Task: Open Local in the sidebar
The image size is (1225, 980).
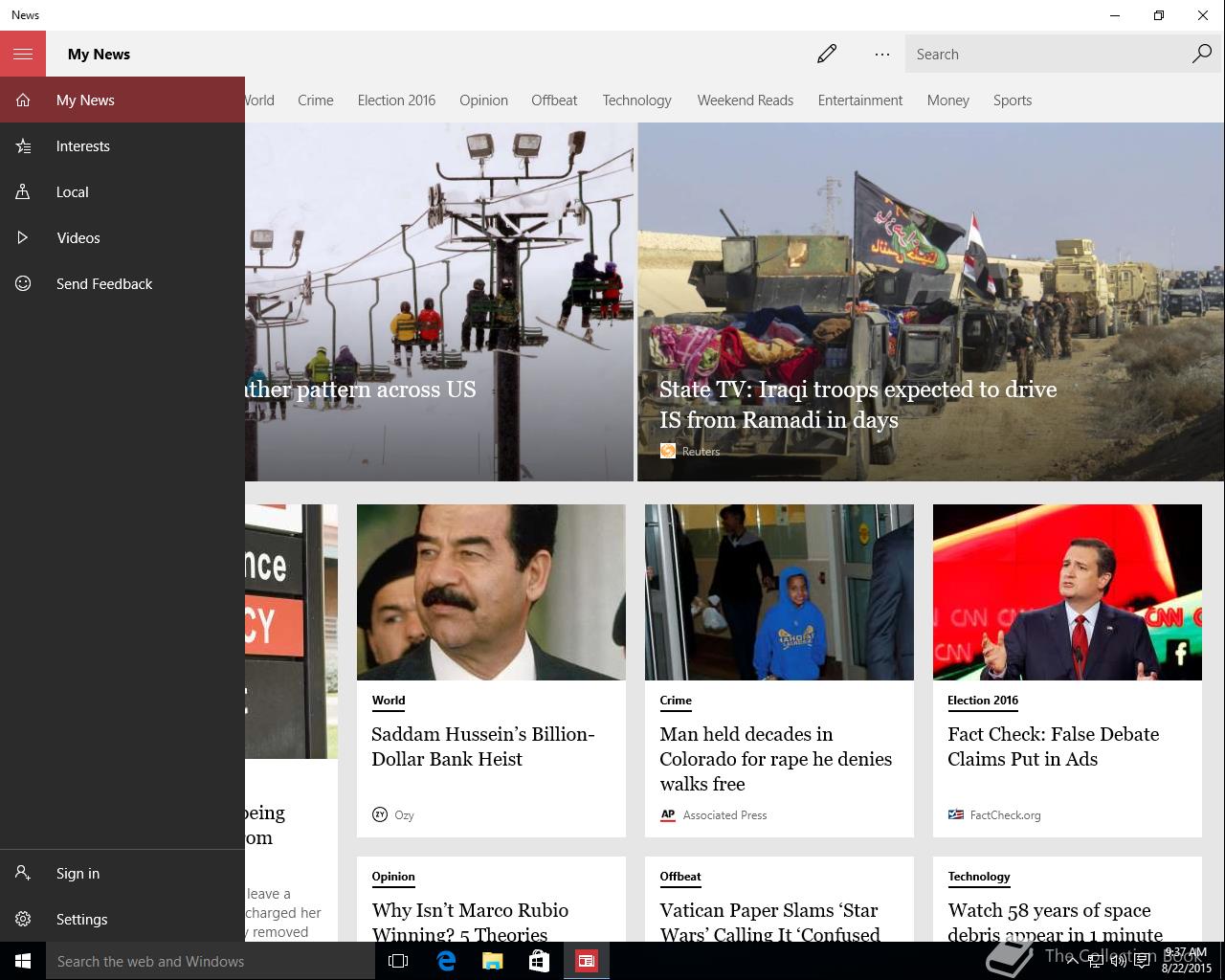Action: coord(122,191)
